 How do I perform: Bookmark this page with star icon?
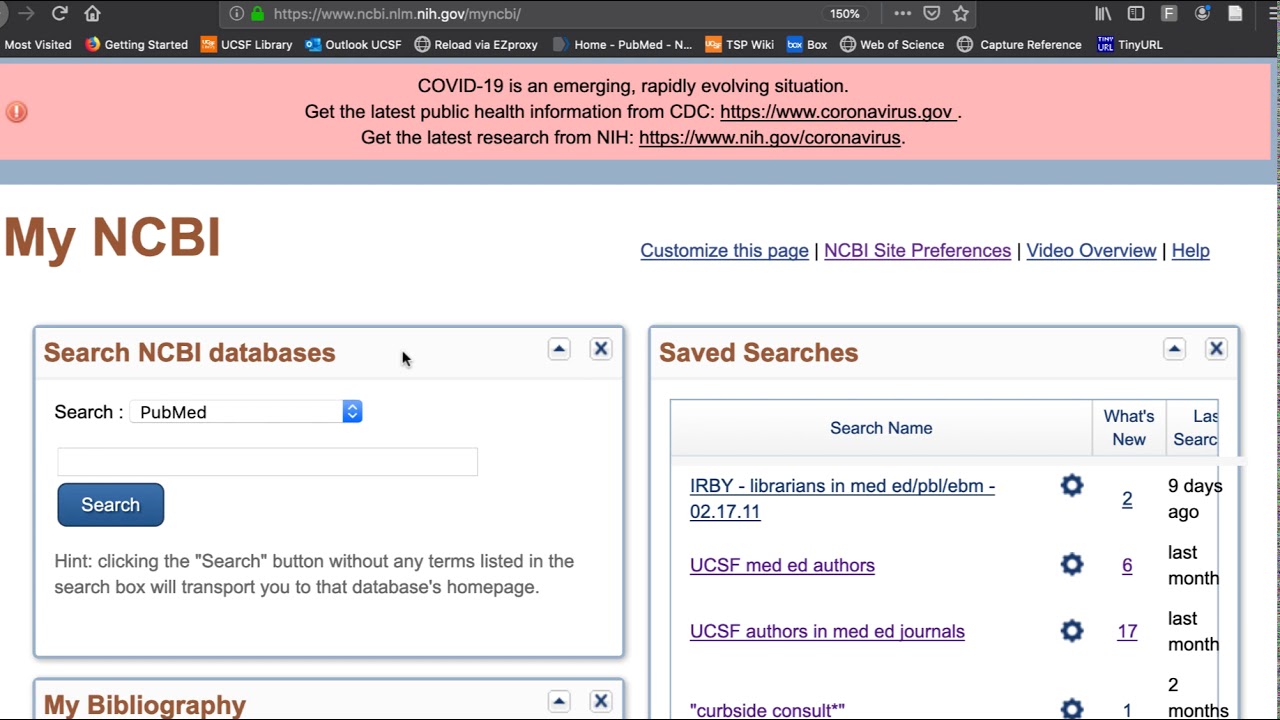pyautogui.click(x=961, y=14)
